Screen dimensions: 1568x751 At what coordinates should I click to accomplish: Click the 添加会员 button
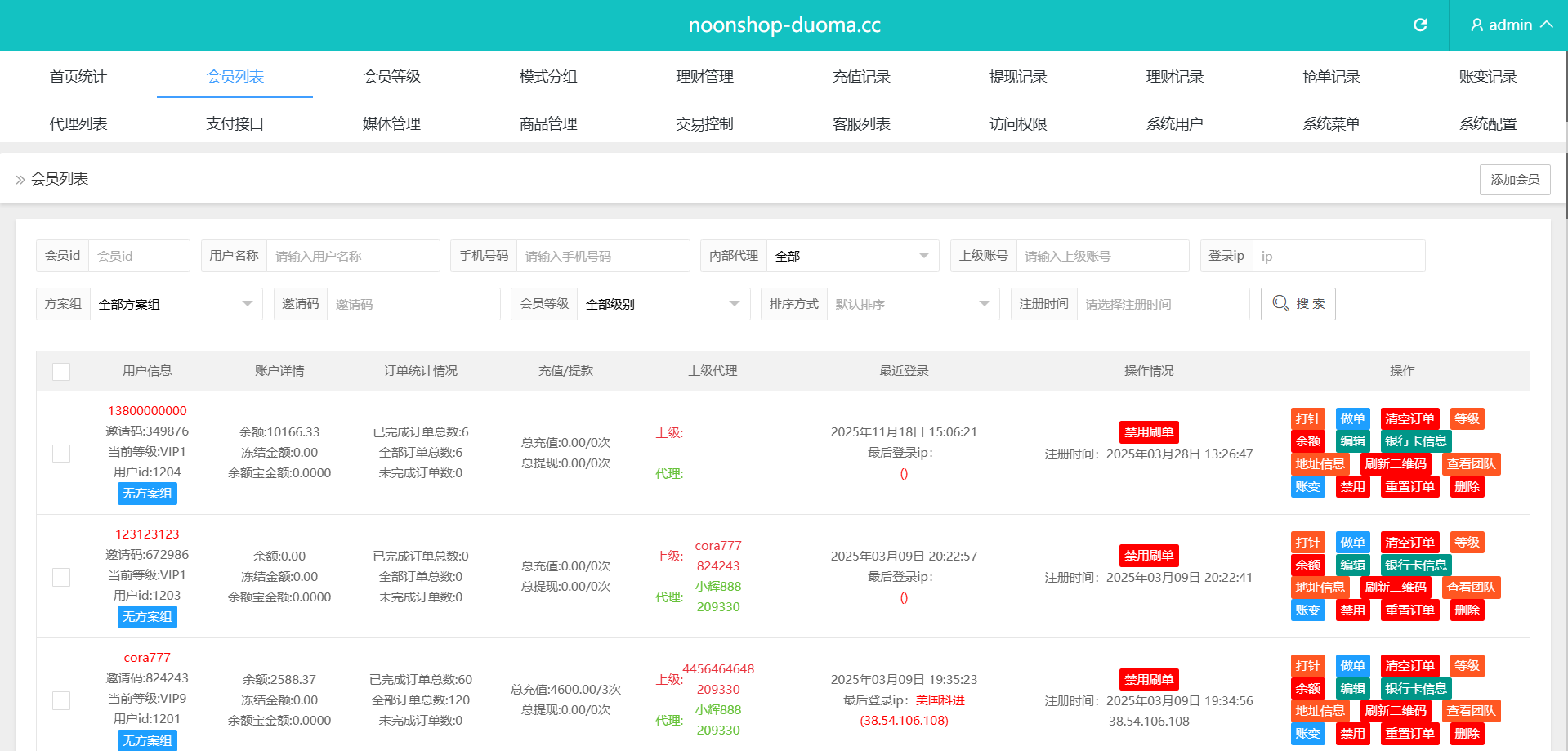[1514, 180]
